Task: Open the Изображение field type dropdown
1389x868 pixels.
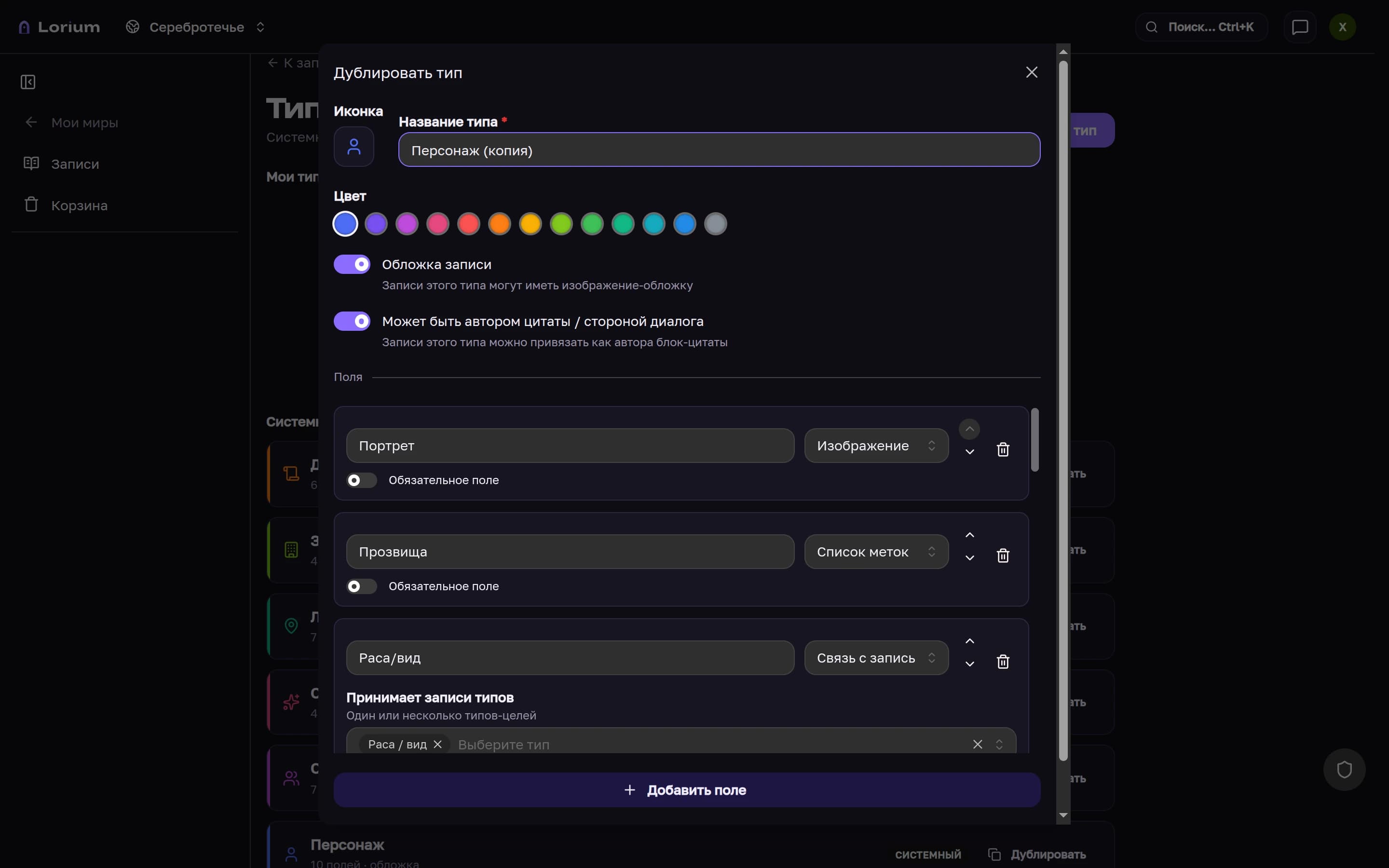Action: 876,446
